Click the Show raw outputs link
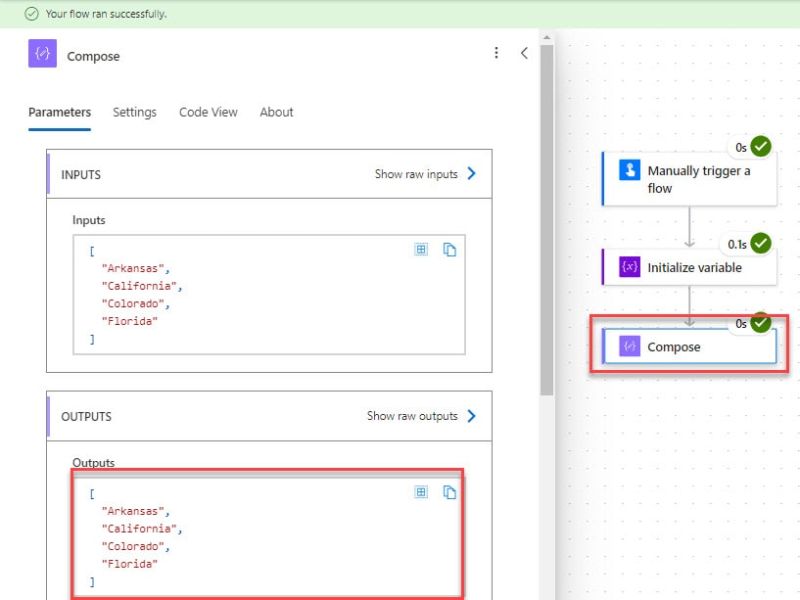This screenshot has height=600, width=800. (411, 417)
